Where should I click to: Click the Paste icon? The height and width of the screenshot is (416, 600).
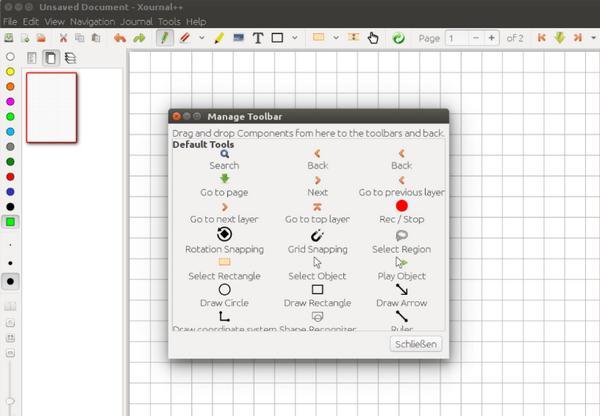click(96, 38)
